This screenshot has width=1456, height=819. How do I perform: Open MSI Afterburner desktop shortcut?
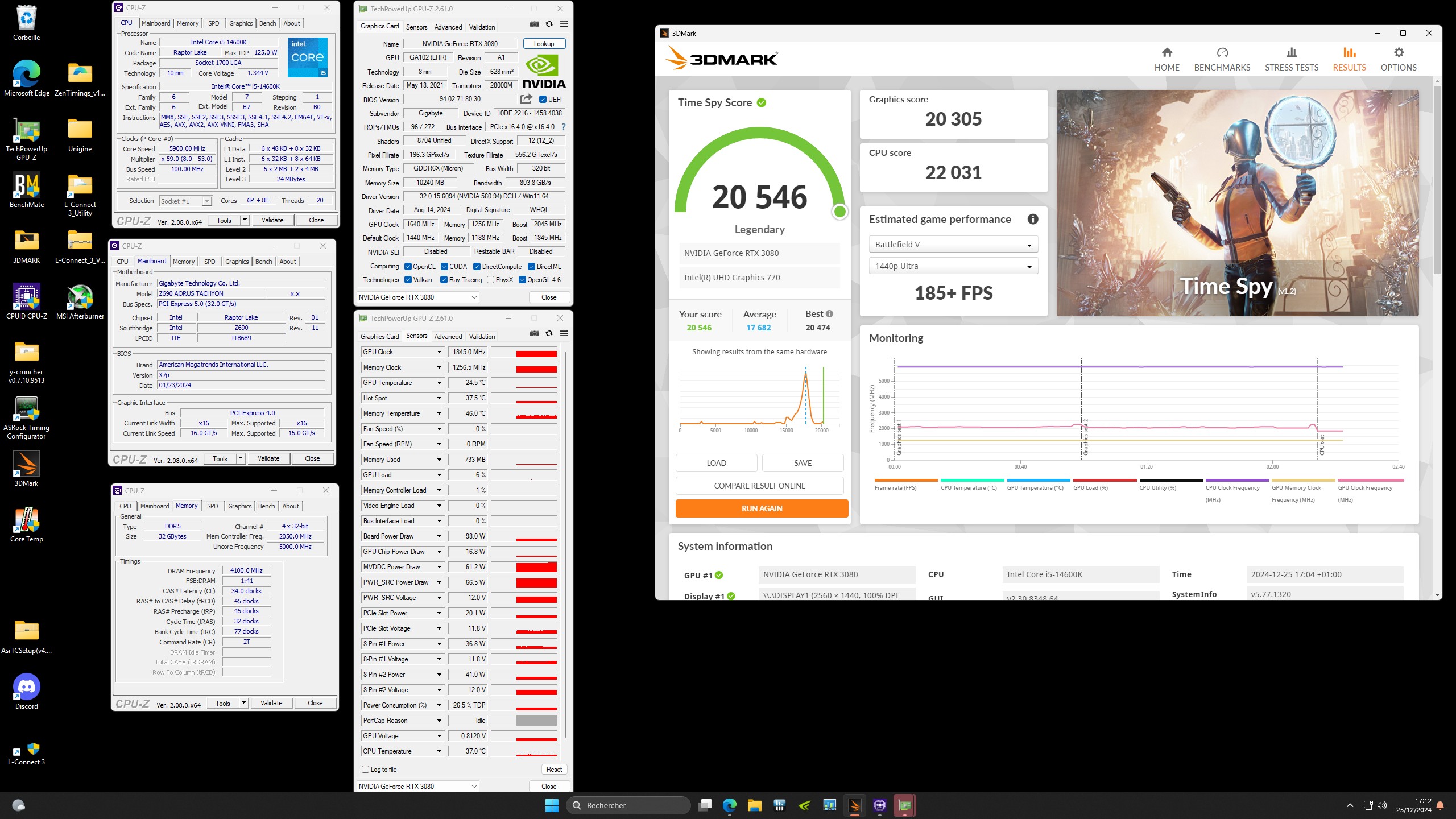[80, 302]
